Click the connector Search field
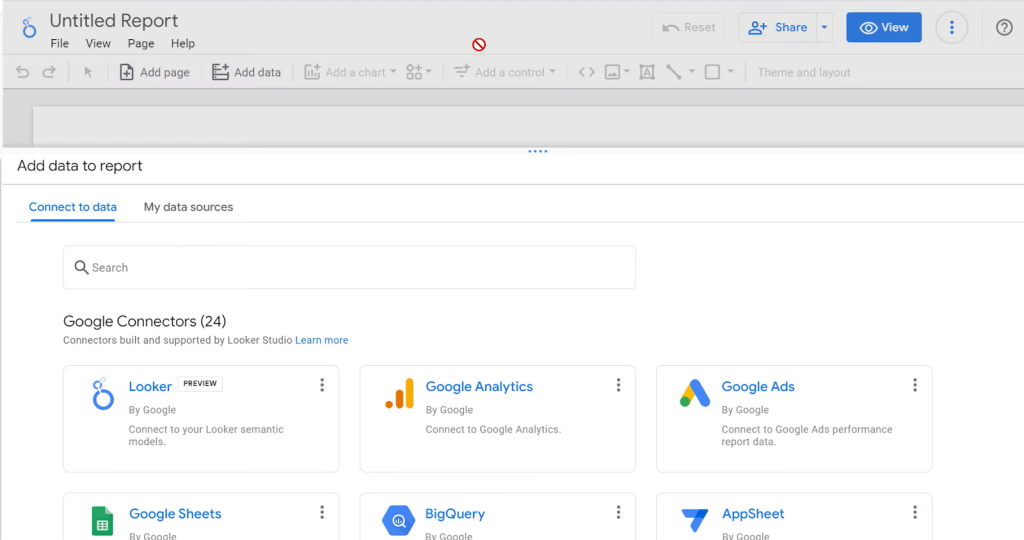Viewport: 1024px width, 540px height. pyautogui.click(x=349, y=267)
